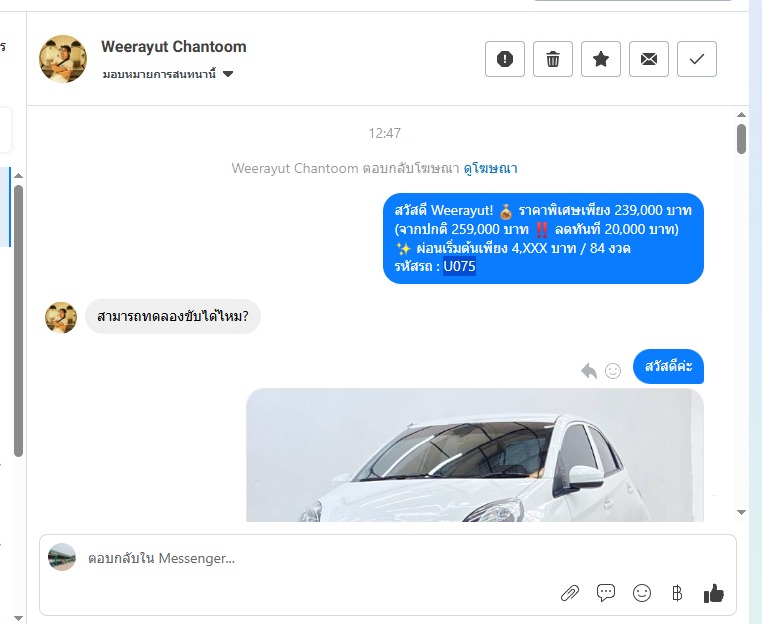This screenshot has height=624, width=762.
Task: Send a thumbs-up like
Action: 713,593
